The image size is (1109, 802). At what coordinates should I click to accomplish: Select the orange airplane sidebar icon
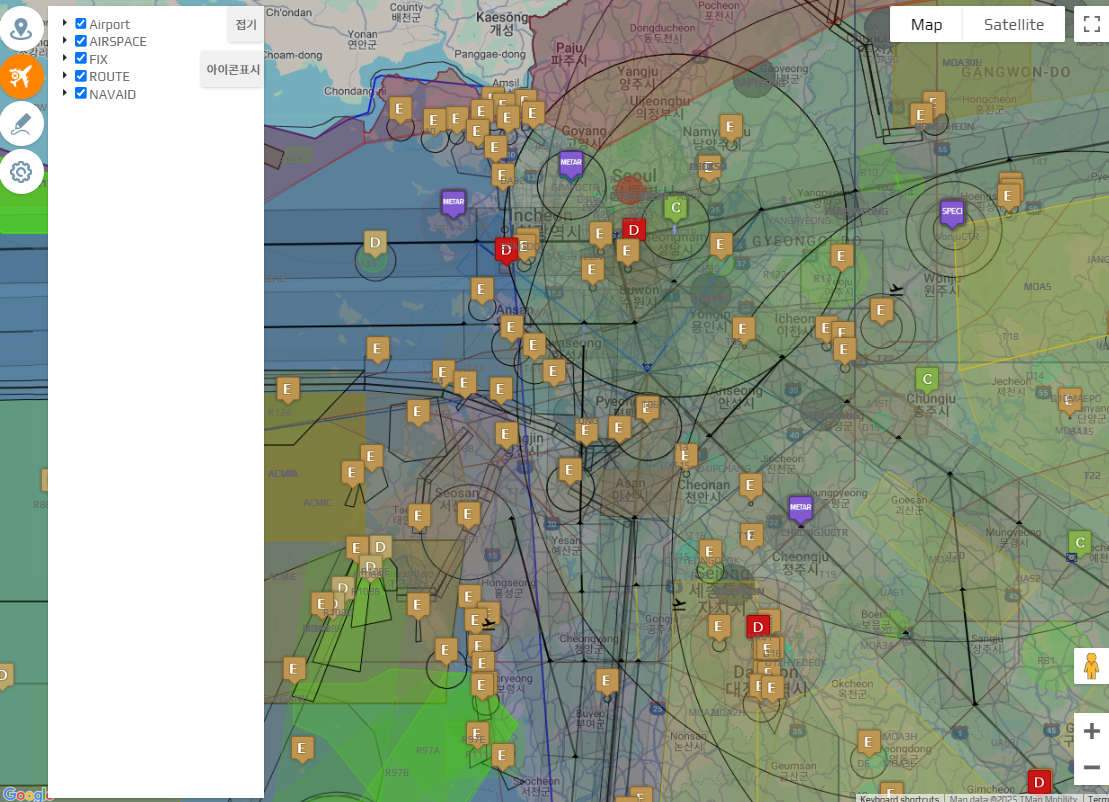pyautogui.click(x=21, y=77)
